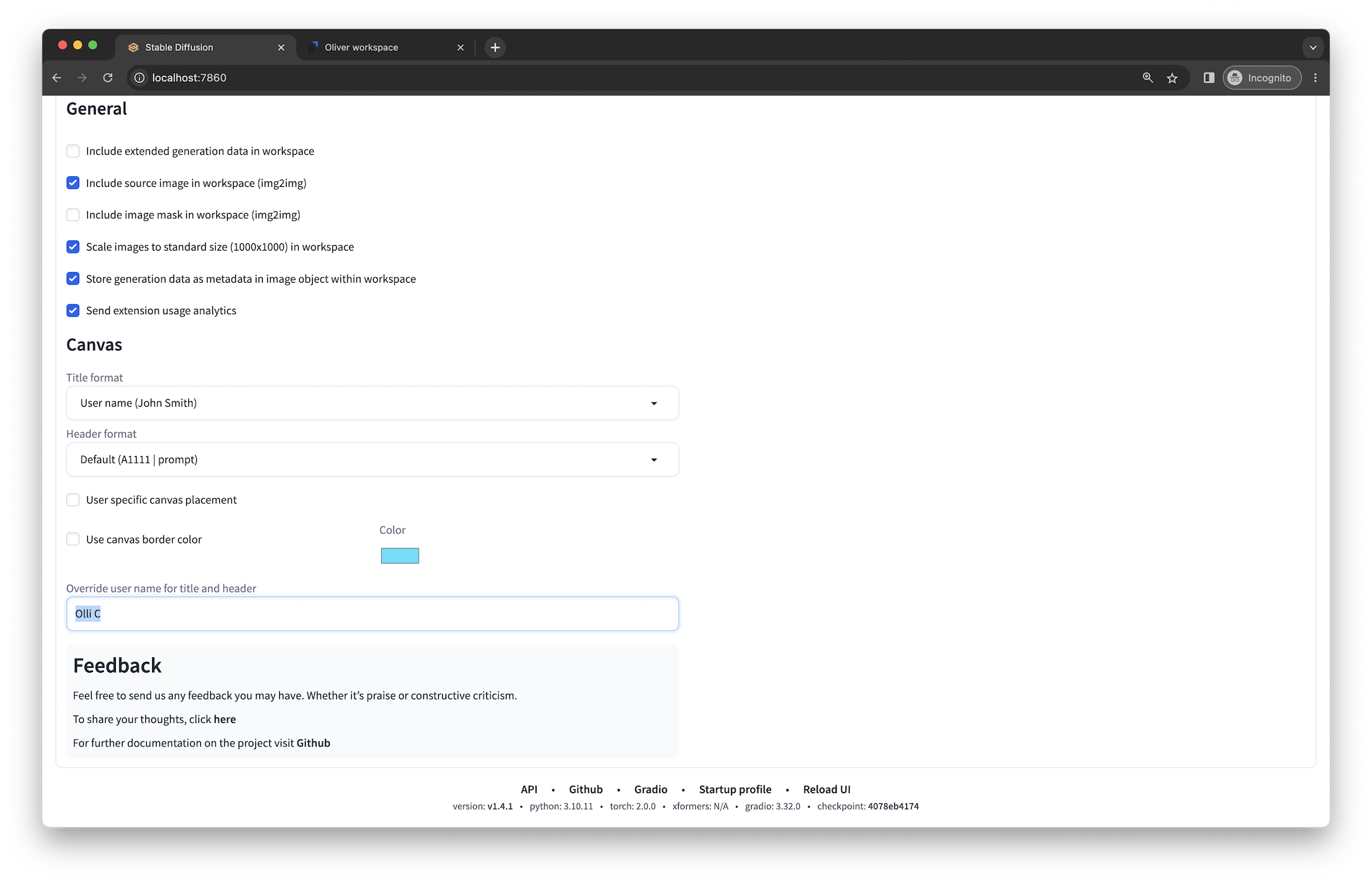Click the feedback 'here' link
Viewport: 1372px width, 883px height.
224,719
